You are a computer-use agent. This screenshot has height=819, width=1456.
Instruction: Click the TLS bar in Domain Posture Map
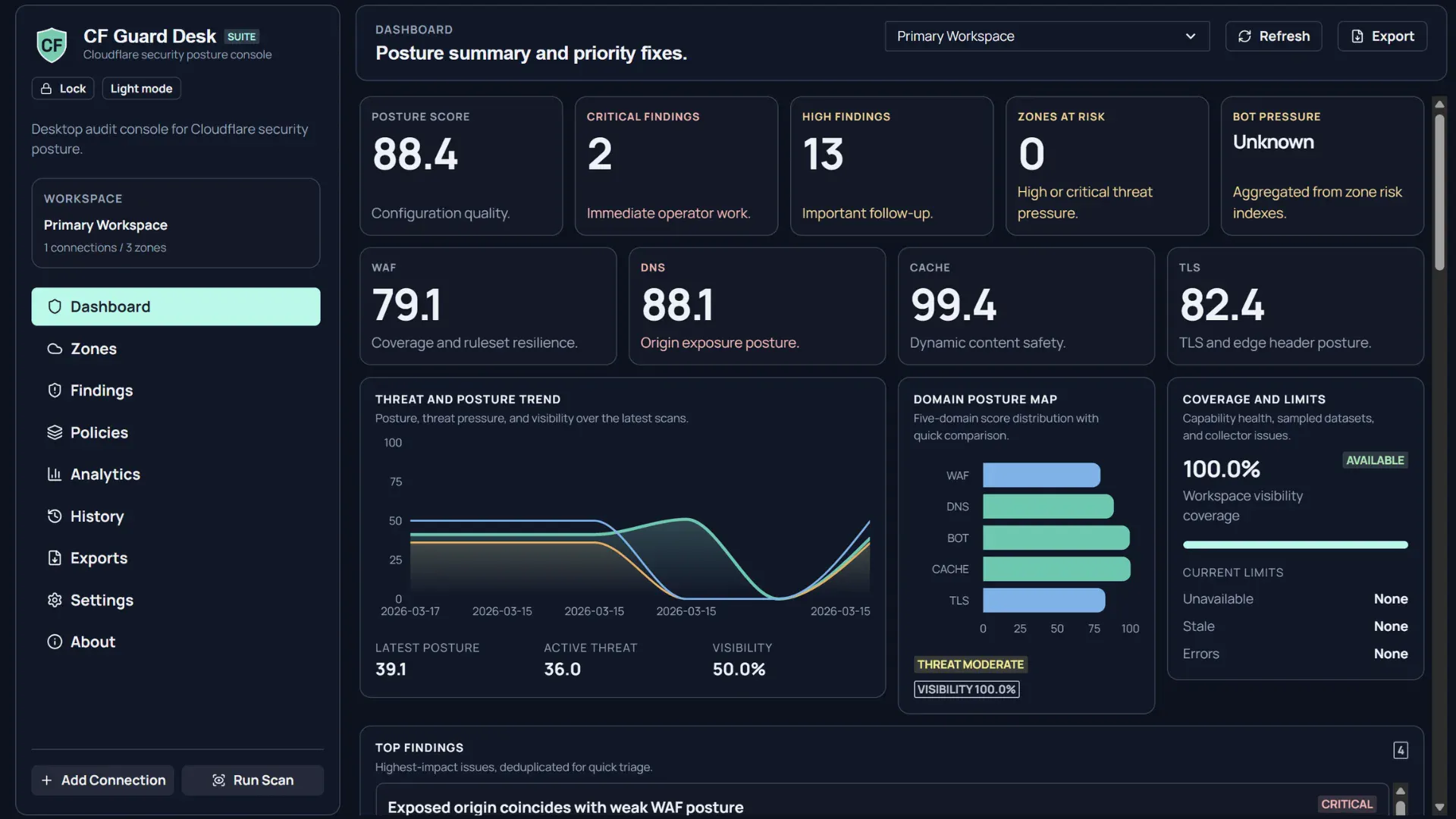[1044, 601]
